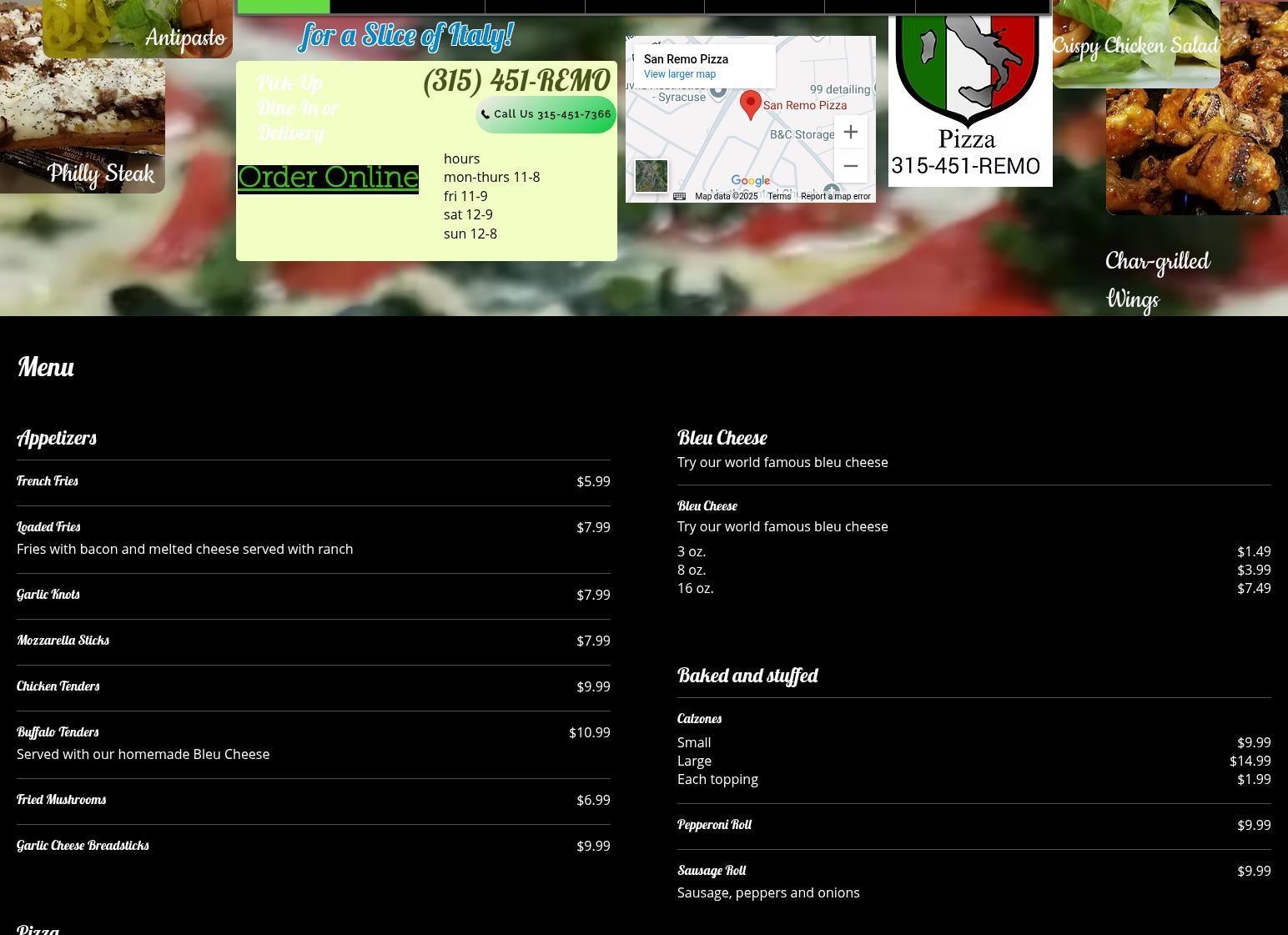Click "Served with our homemade Bleu Cheese" description
The image size is (1288, 935).
(143, 754)
